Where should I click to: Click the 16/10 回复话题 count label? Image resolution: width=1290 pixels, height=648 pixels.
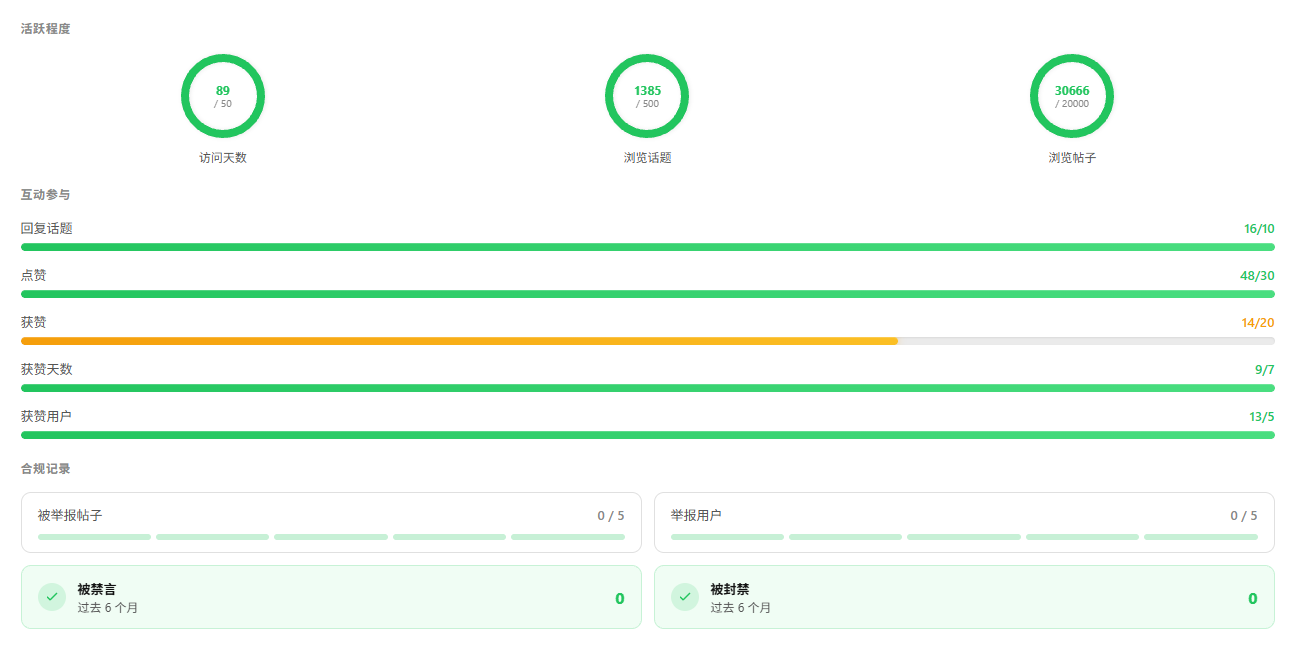pos(1259,229)
